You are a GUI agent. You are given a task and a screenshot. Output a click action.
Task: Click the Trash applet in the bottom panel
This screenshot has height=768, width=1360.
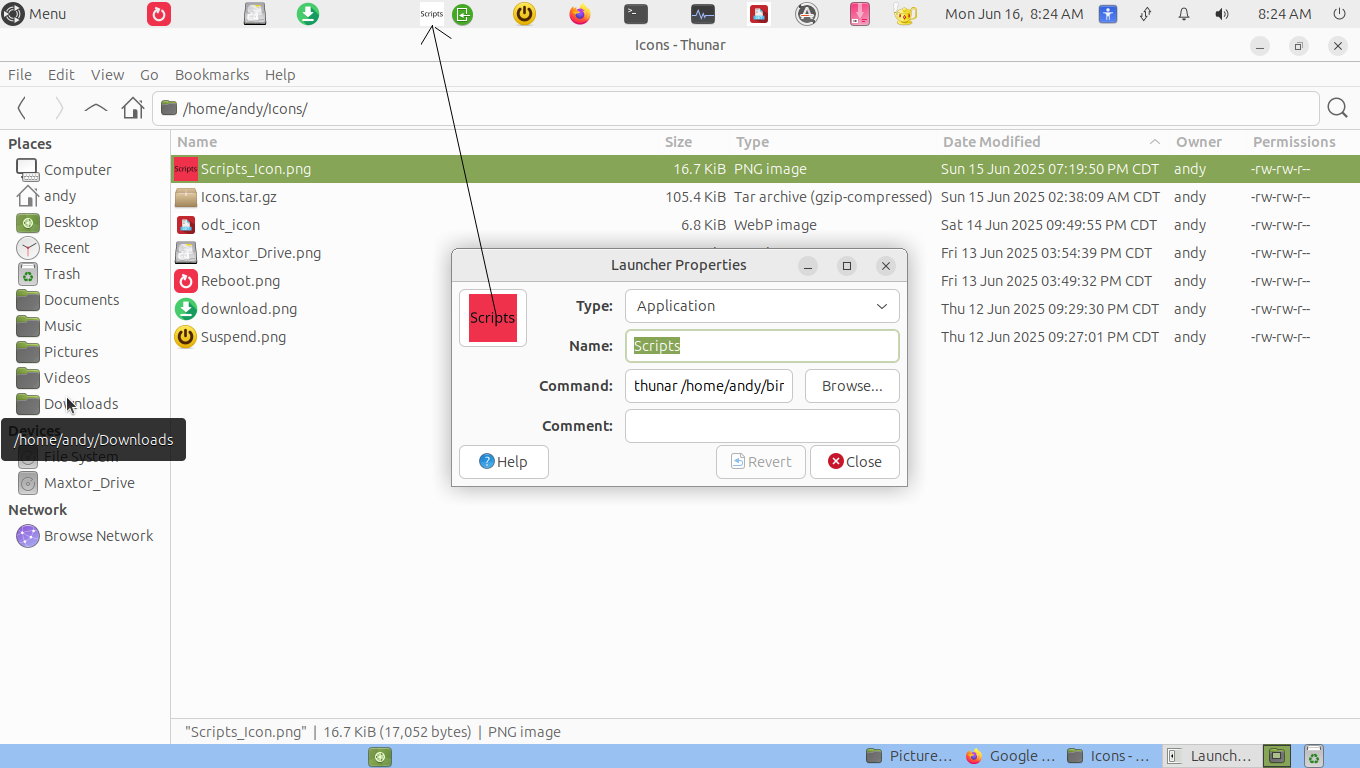1314,756
